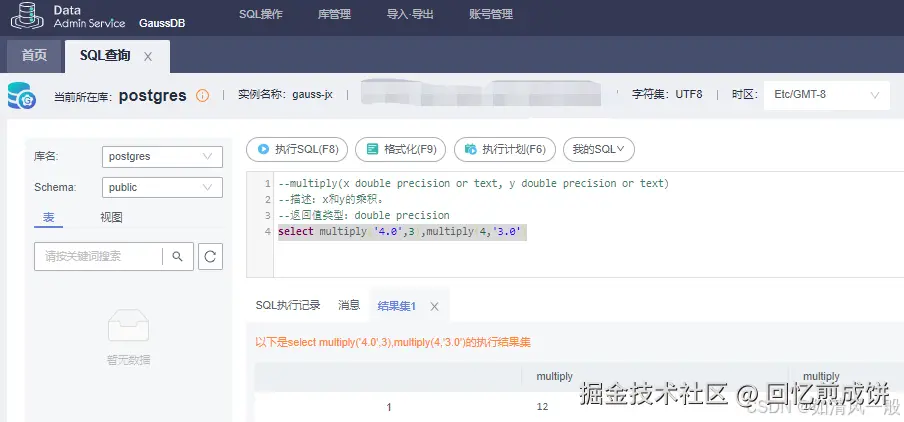
Task: Click the GaussDB database icon beside current database
Action: point(21,96)
